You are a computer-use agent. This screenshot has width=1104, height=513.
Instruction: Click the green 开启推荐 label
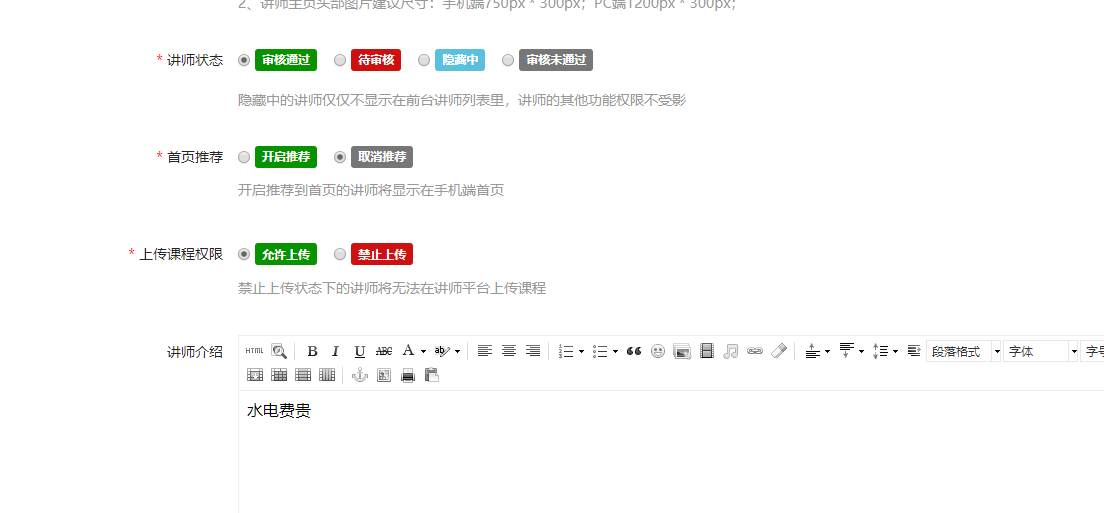286,157
